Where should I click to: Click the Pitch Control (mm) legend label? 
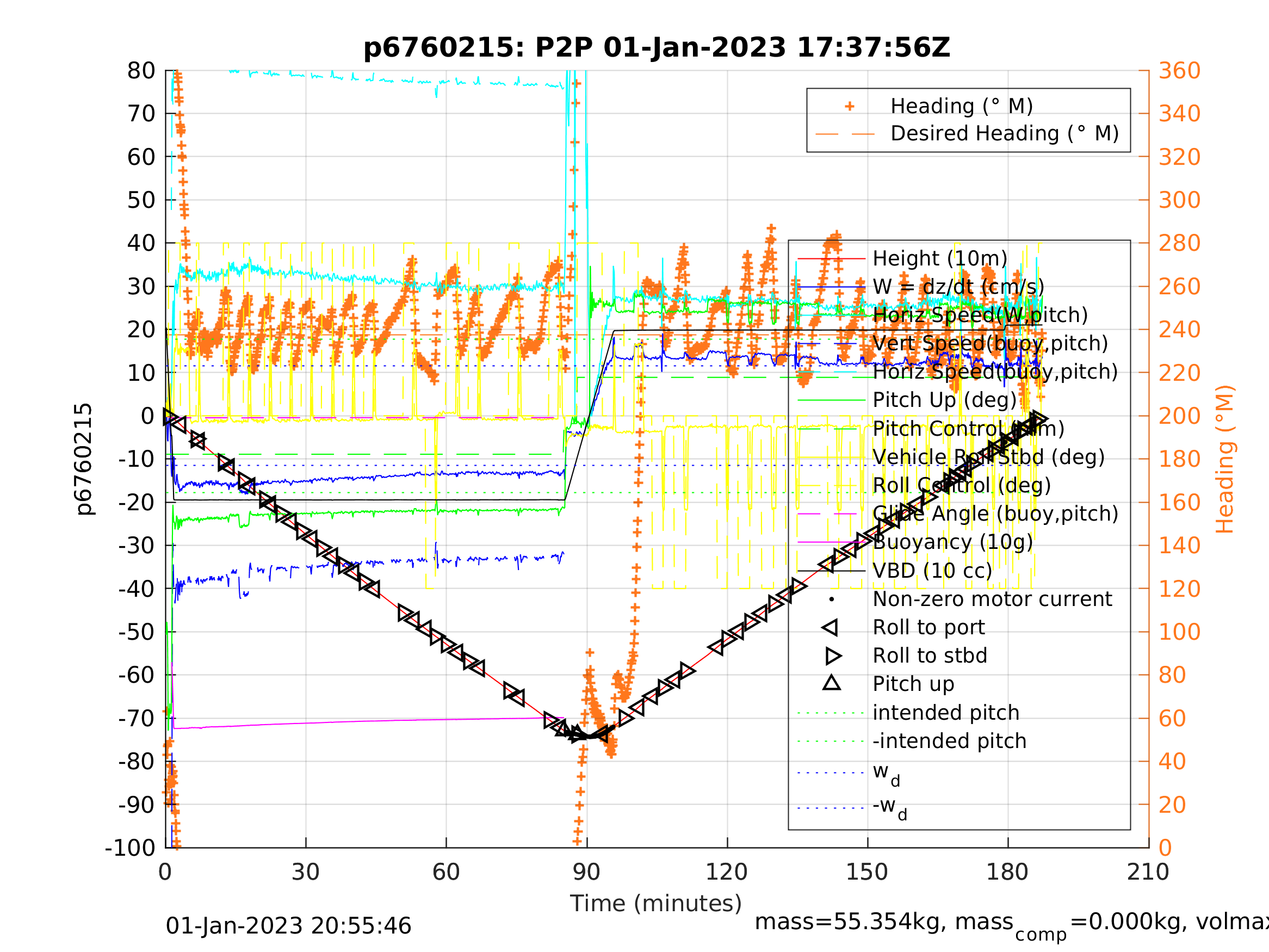[x=968, y=428]
